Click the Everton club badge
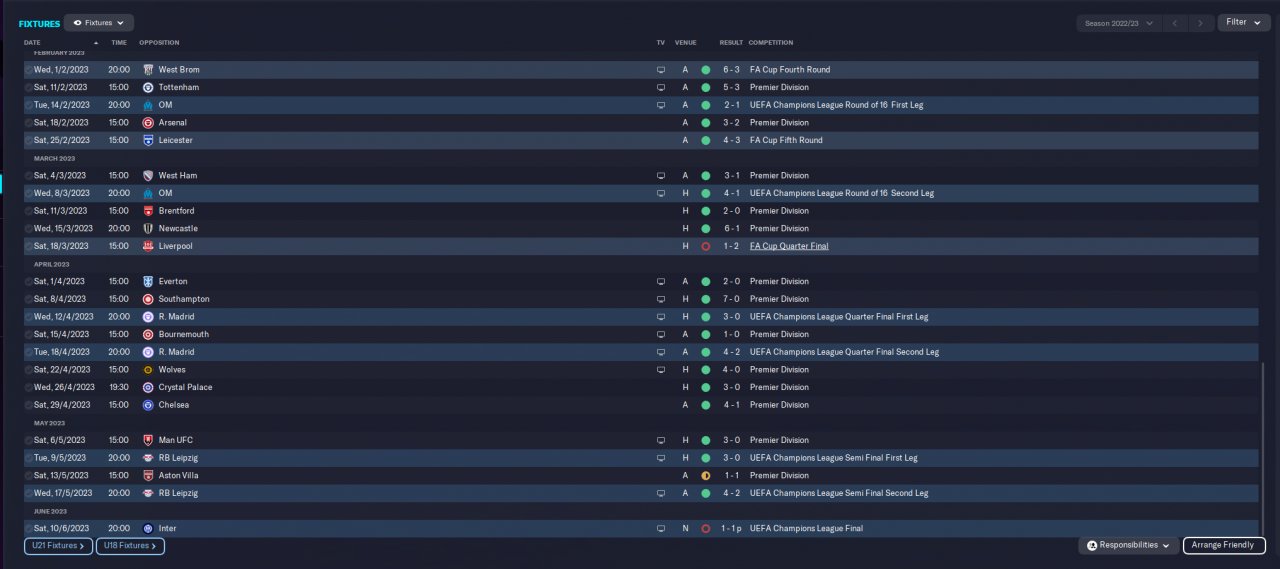Screen dimensions: 1280x569 (x=148, y=282)
